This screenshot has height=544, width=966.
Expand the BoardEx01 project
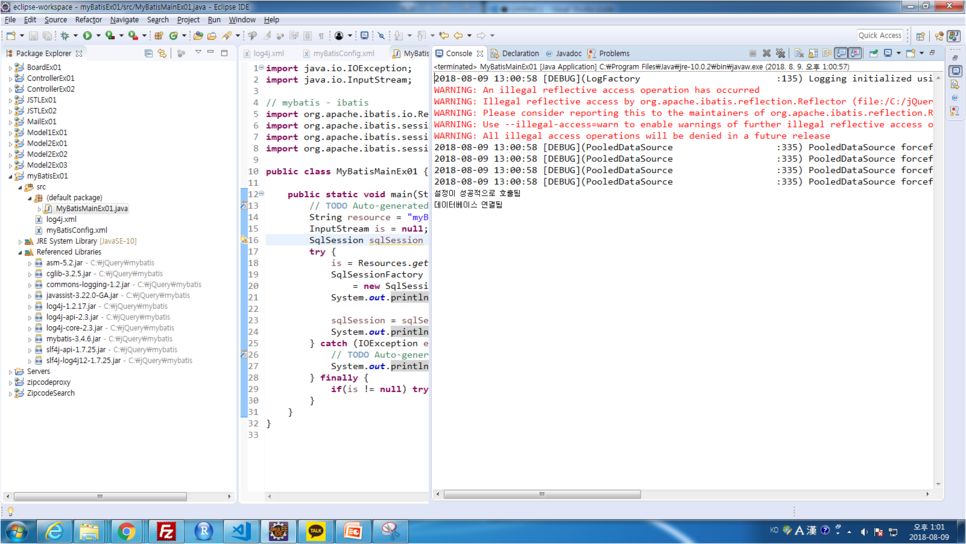[10, 67]
